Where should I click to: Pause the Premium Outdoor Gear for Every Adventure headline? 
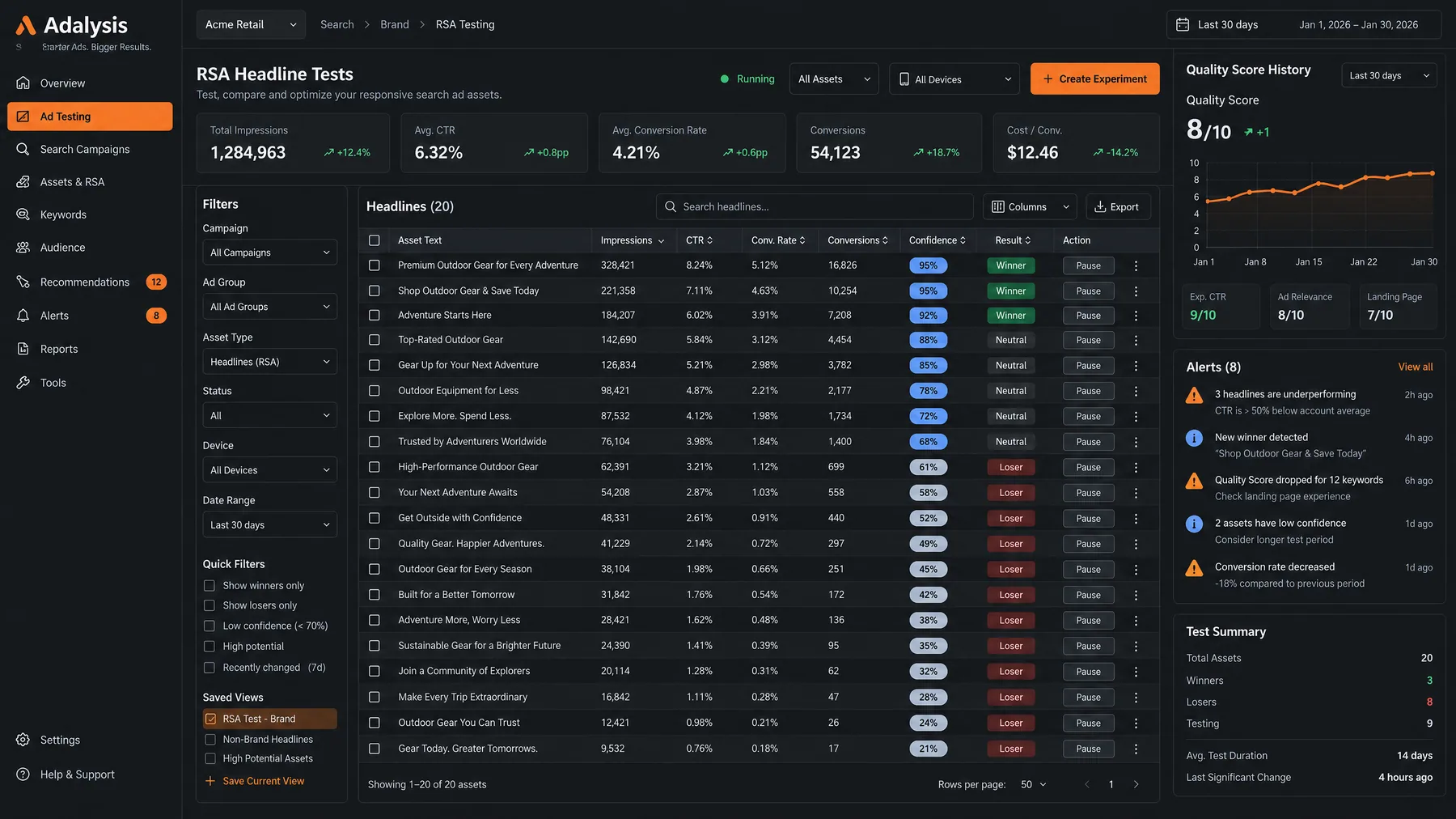tap(1088, 265)
